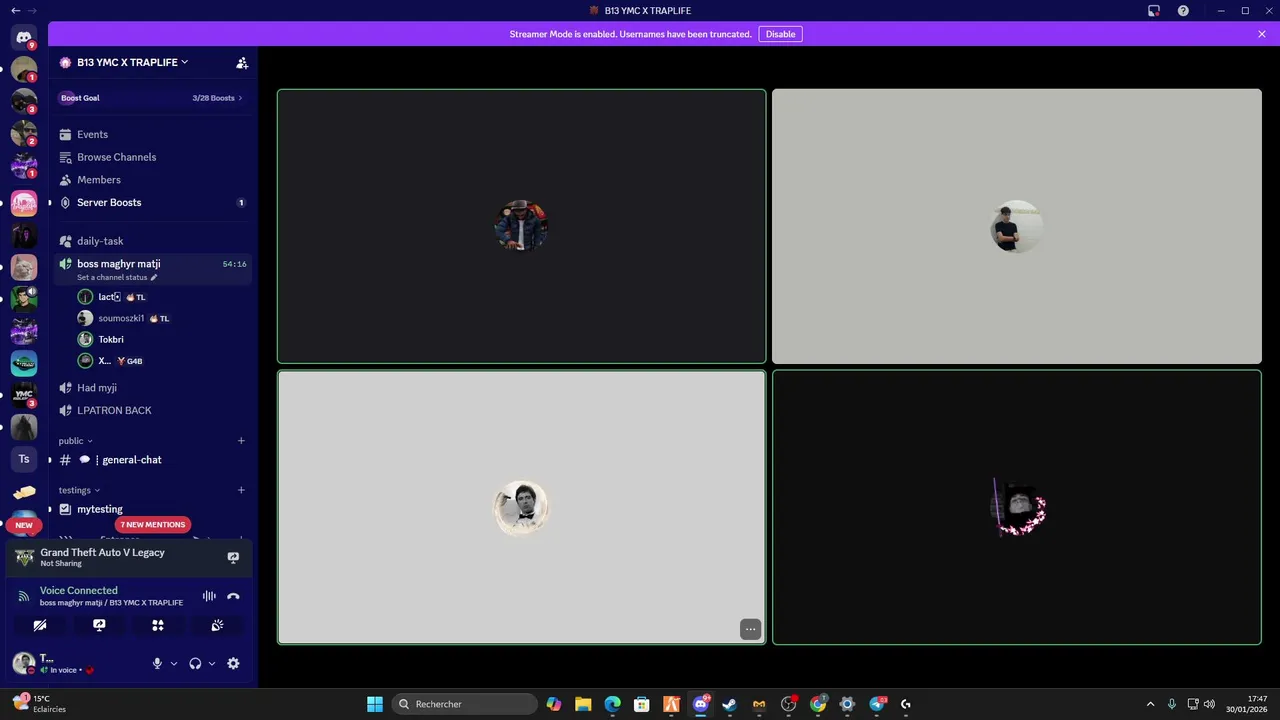Viewport: 1280px width, 720px height.
Task: Turn on camera in the voice panel
Action: click(40, 625)
